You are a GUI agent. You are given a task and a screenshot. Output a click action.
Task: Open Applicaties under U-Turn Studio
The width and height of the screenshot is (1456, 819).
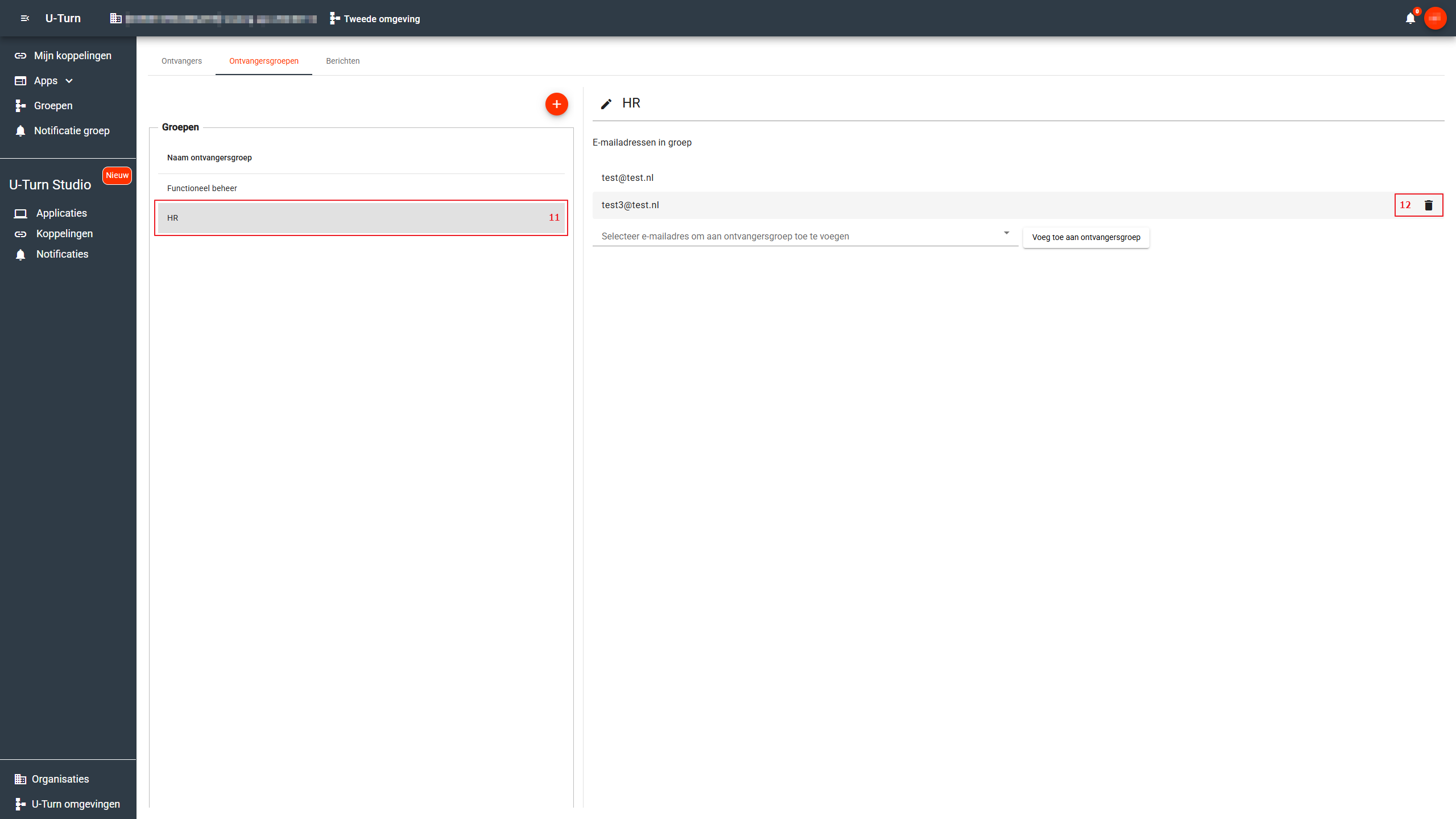pos(61,213)
